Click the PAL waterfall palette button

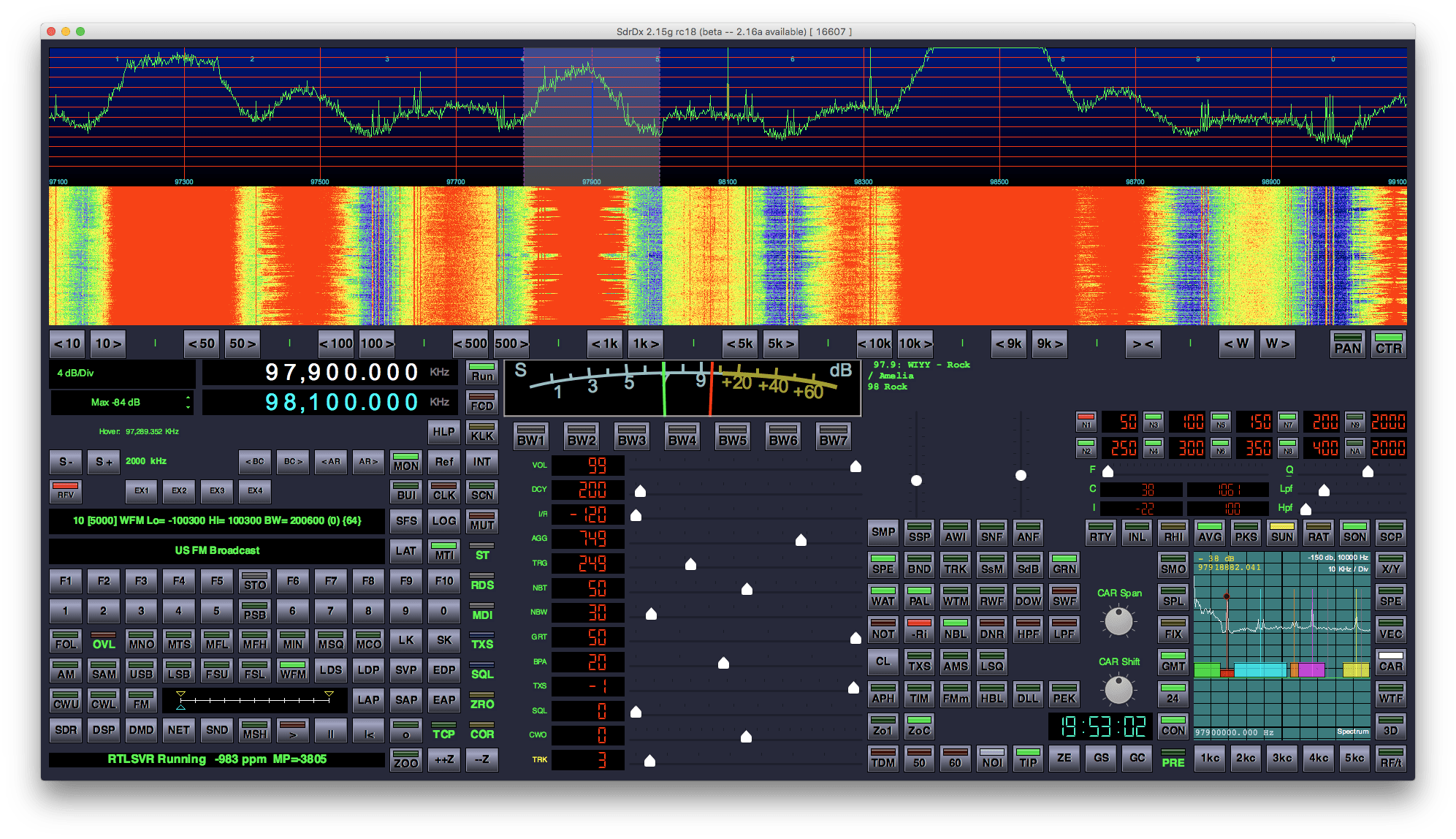[919, 599]
